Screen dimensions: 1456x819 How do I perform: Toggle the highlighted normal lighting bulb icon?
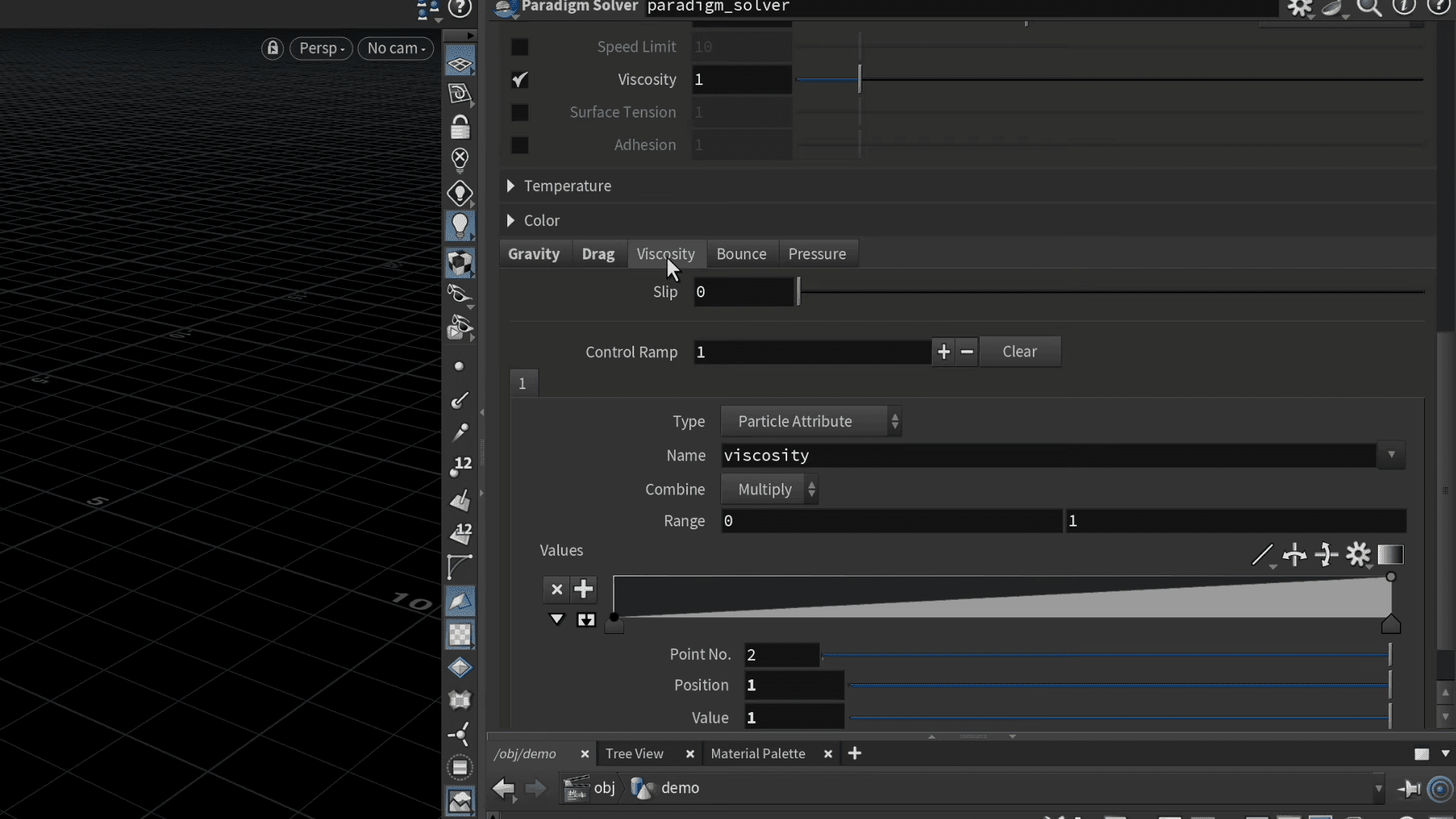point(460,226)
